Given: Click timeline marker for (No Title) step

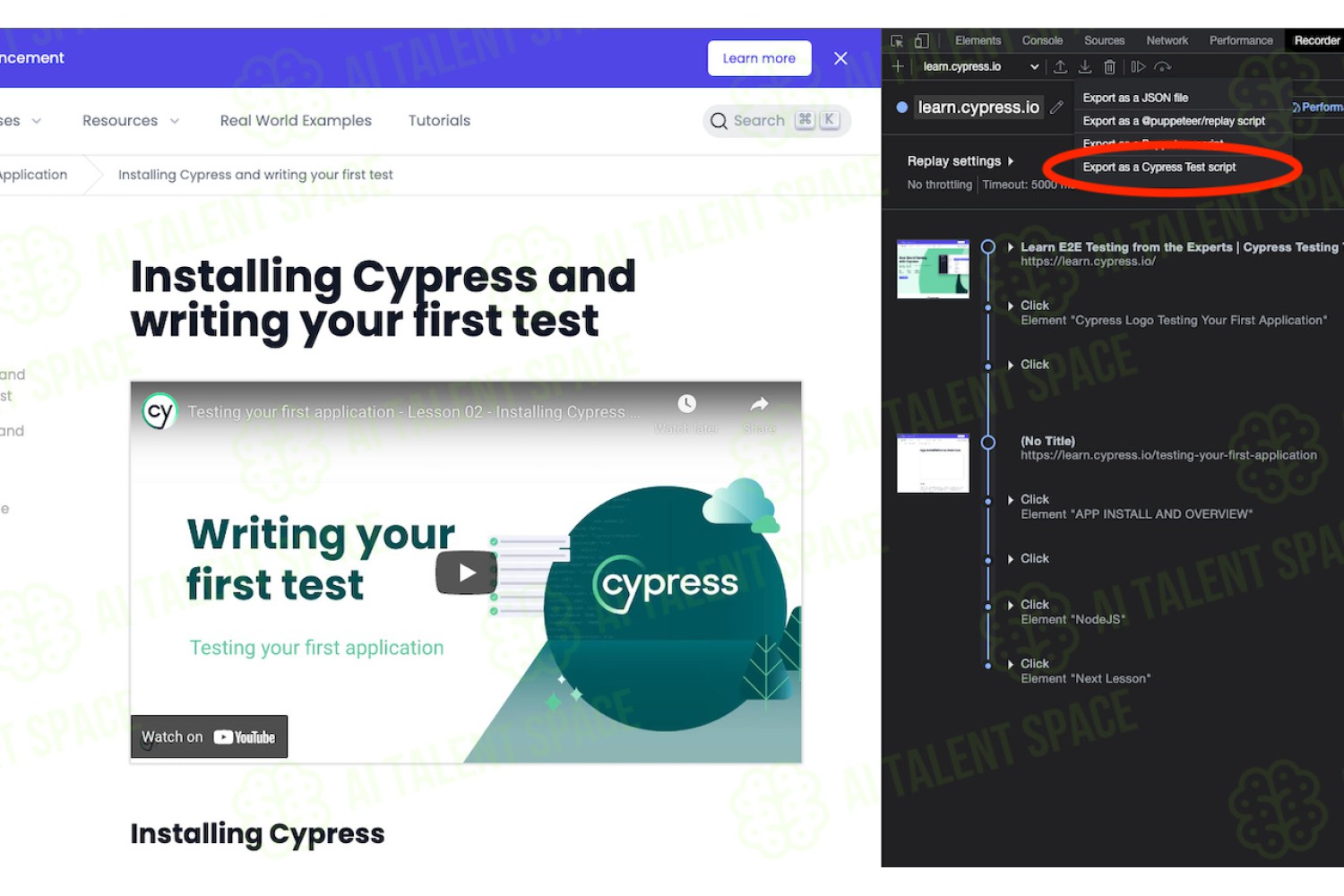Looking at the screenshot, I should [x=988, y=442].
